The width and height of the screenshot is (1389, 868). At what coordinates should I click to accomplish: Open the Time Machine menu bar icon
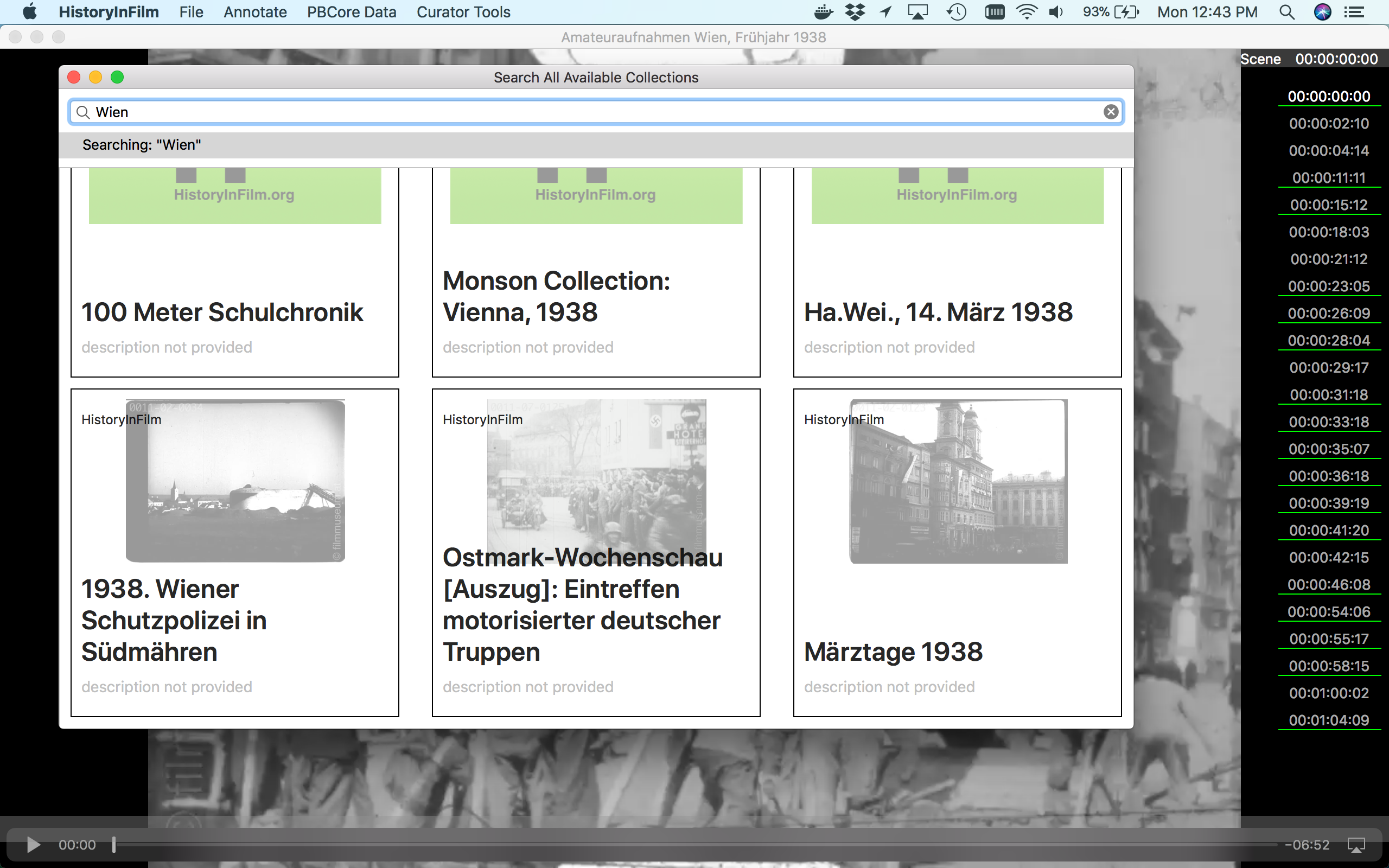pyautogui.click(x=955, y=11)
